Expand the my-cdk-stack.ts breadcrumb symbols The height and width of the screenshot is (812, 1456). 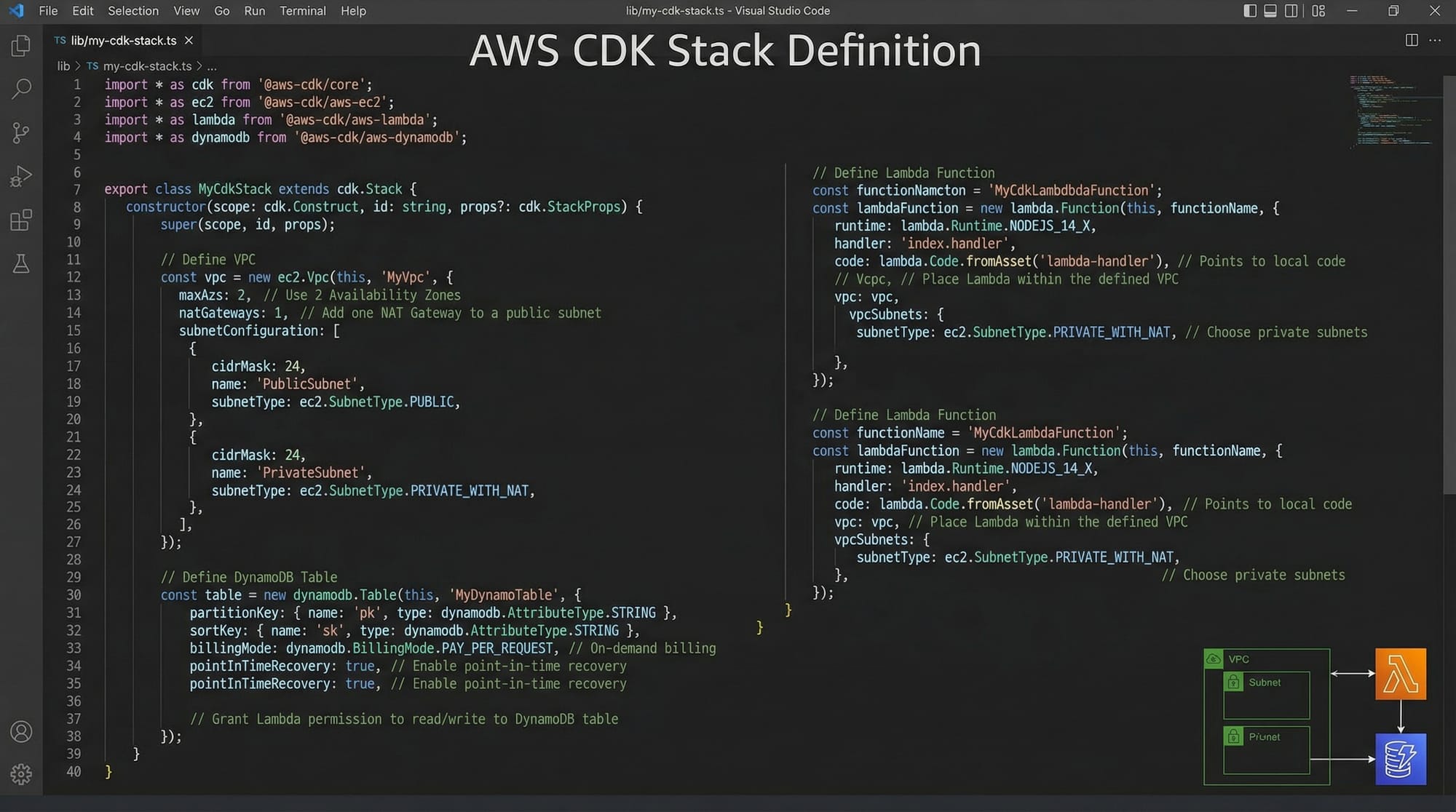[148, 65]
